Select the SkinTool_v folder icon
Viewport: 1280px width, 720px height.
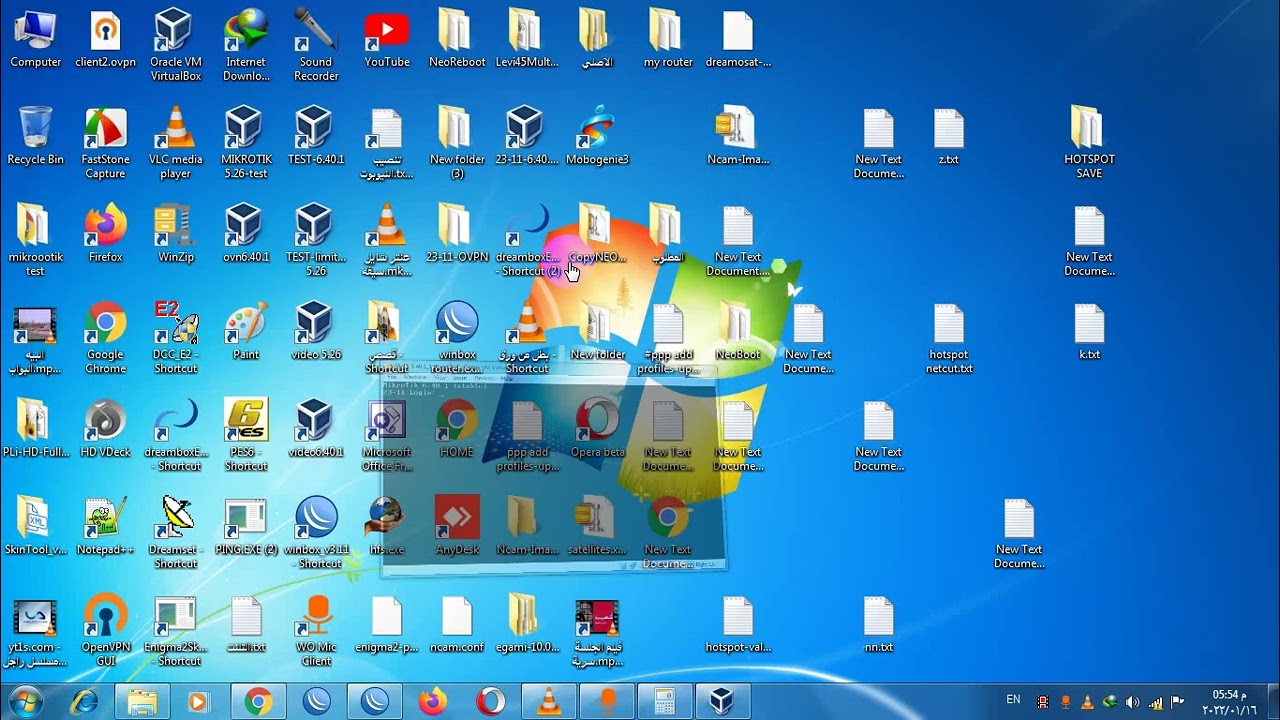35,527
